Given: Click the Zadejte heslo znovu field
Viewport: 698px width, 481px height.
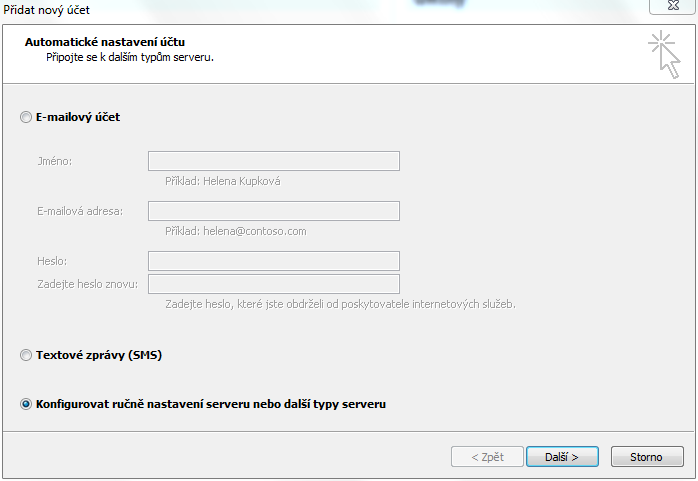Looking at the screenshot, I should point(274,284).
